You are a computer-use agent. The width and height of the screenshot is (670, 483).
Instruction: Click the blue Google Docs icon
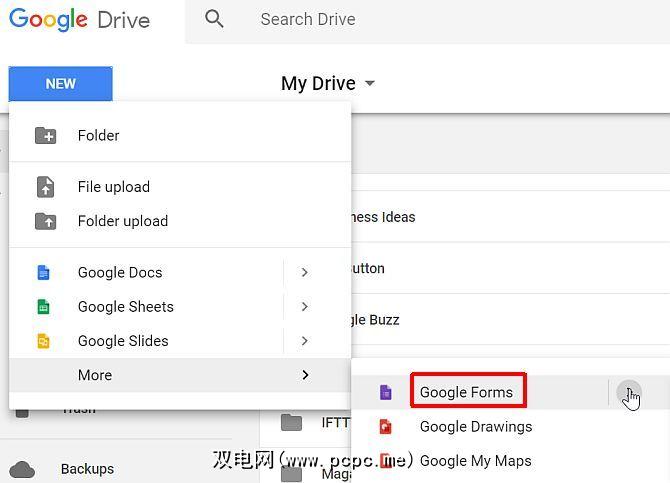click(43, 272)
